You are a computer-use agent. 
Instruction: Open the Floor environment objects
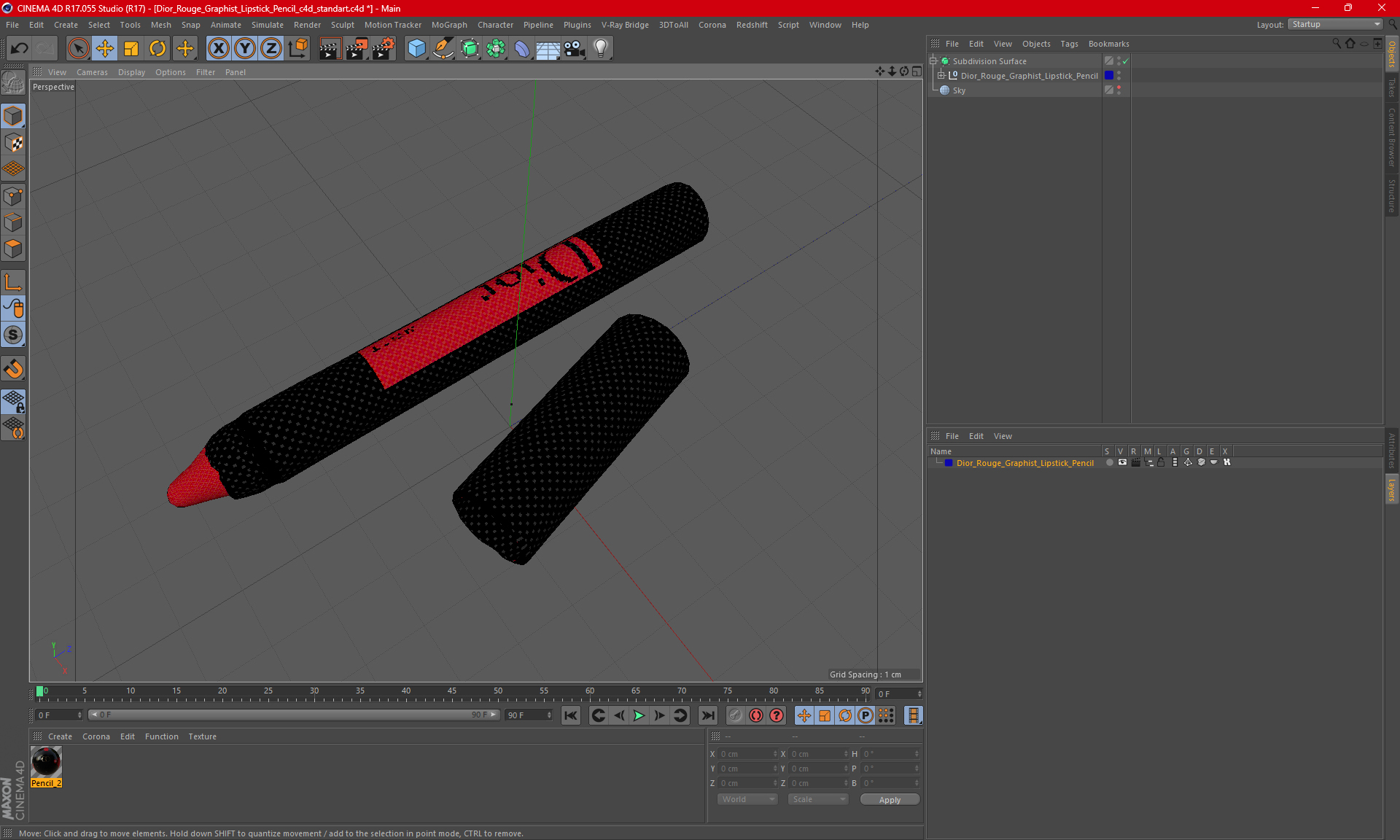[548, 49]
